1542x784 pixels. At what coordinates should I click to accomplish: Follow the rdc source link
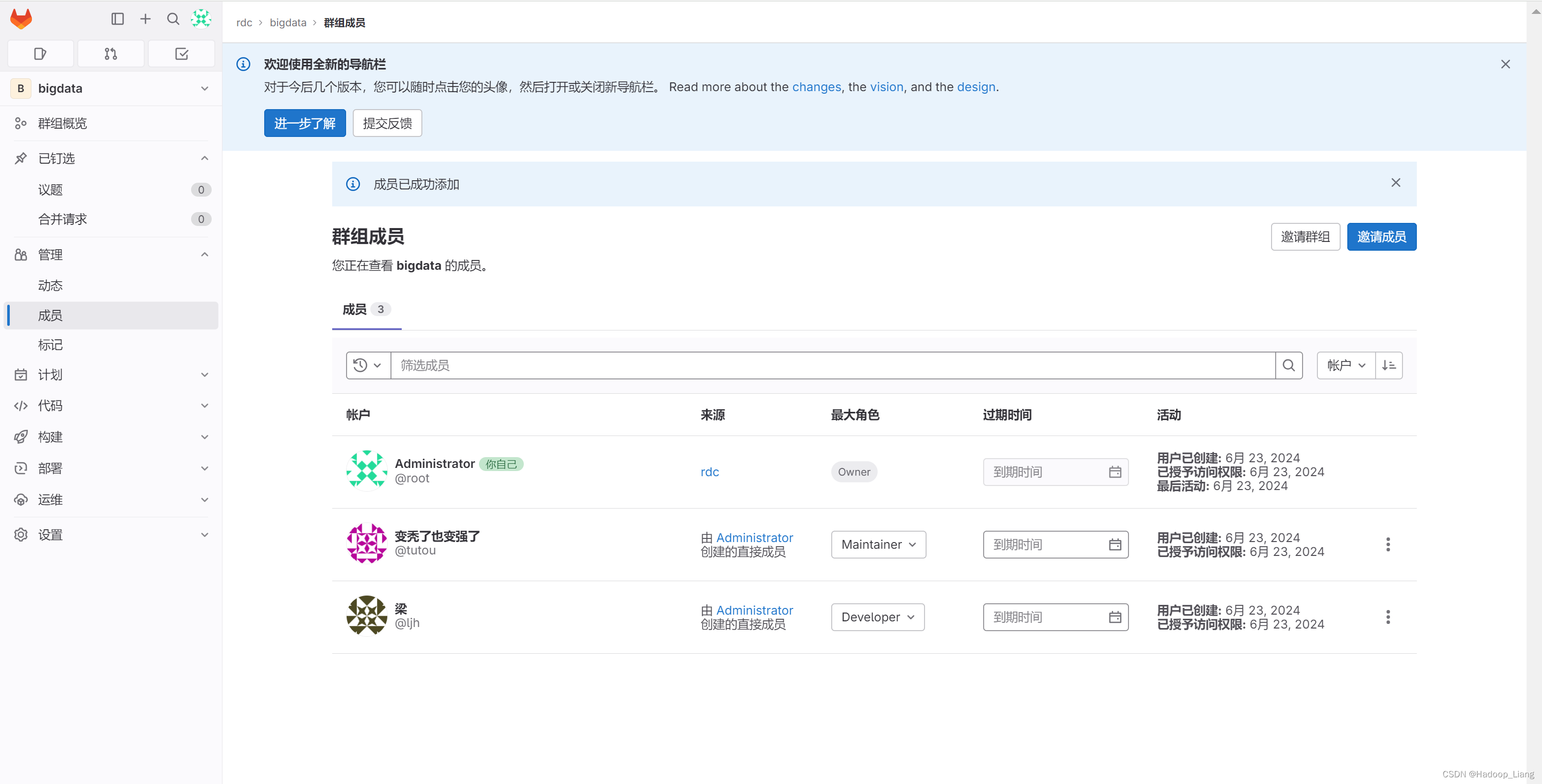point(709,472)
